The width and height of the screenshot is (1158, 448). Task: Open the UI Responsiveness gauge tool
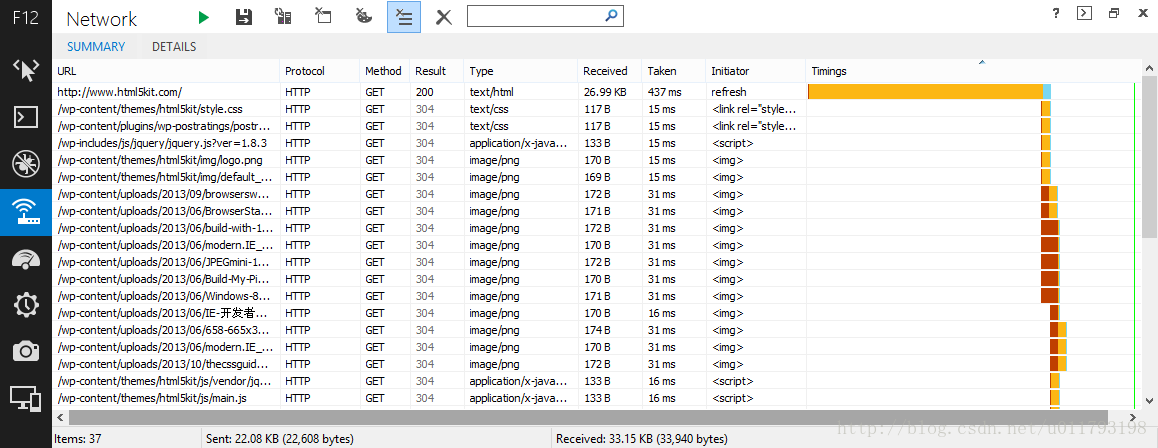click(x=26, y=259)
